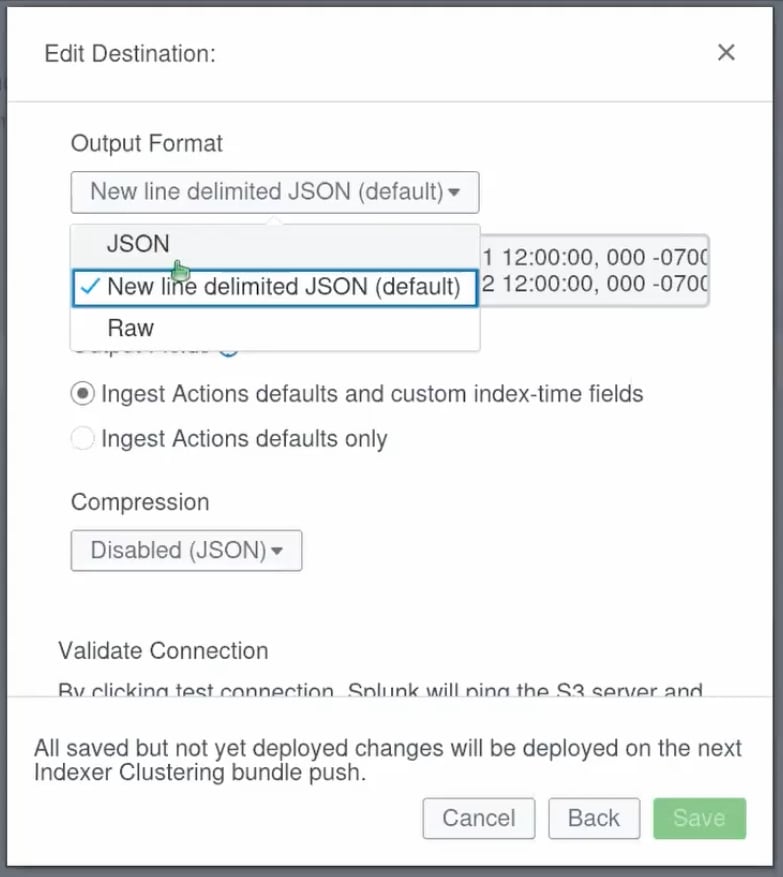The height and width of the screenshot is (877, 783).
Task: Click the Compression section label
Action: tap(140, 502)
